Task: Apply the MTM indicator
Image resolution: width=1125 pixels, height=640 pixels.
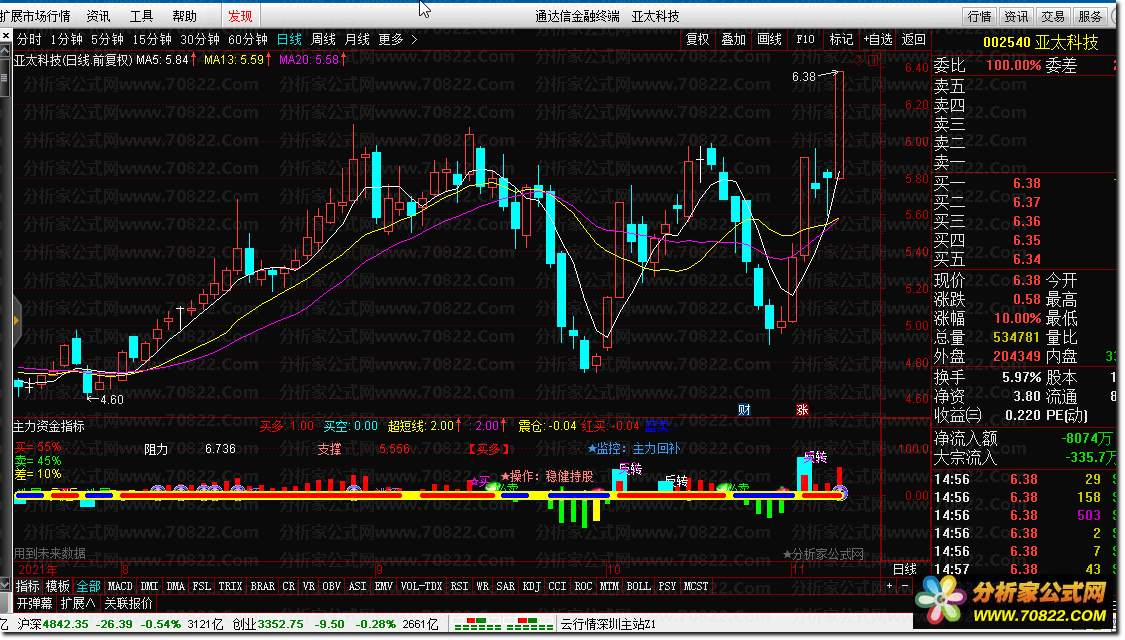Action: [609, 586]
